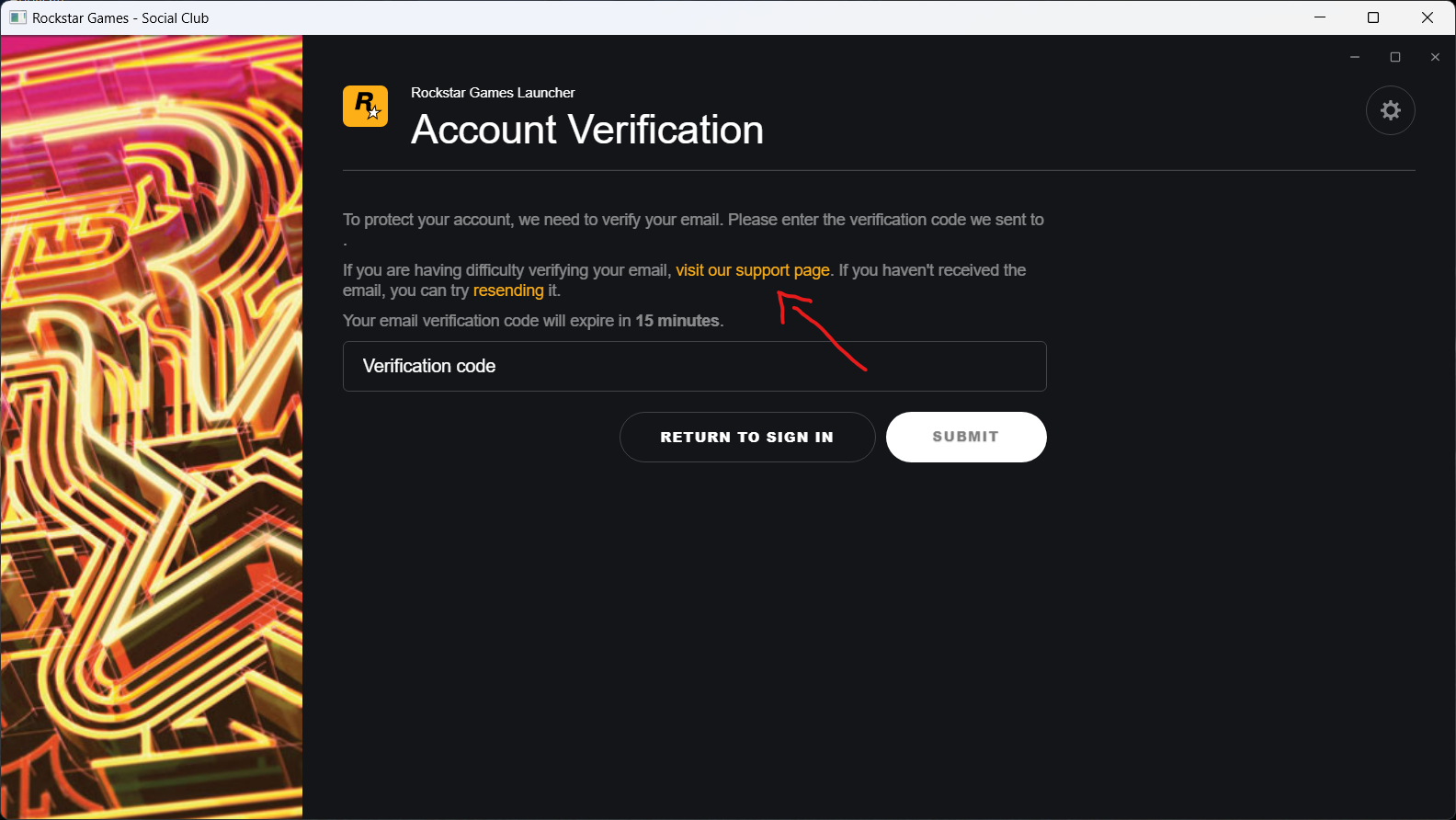
Task: Minimize the inner launcher window
Action: pos(1354,57)
